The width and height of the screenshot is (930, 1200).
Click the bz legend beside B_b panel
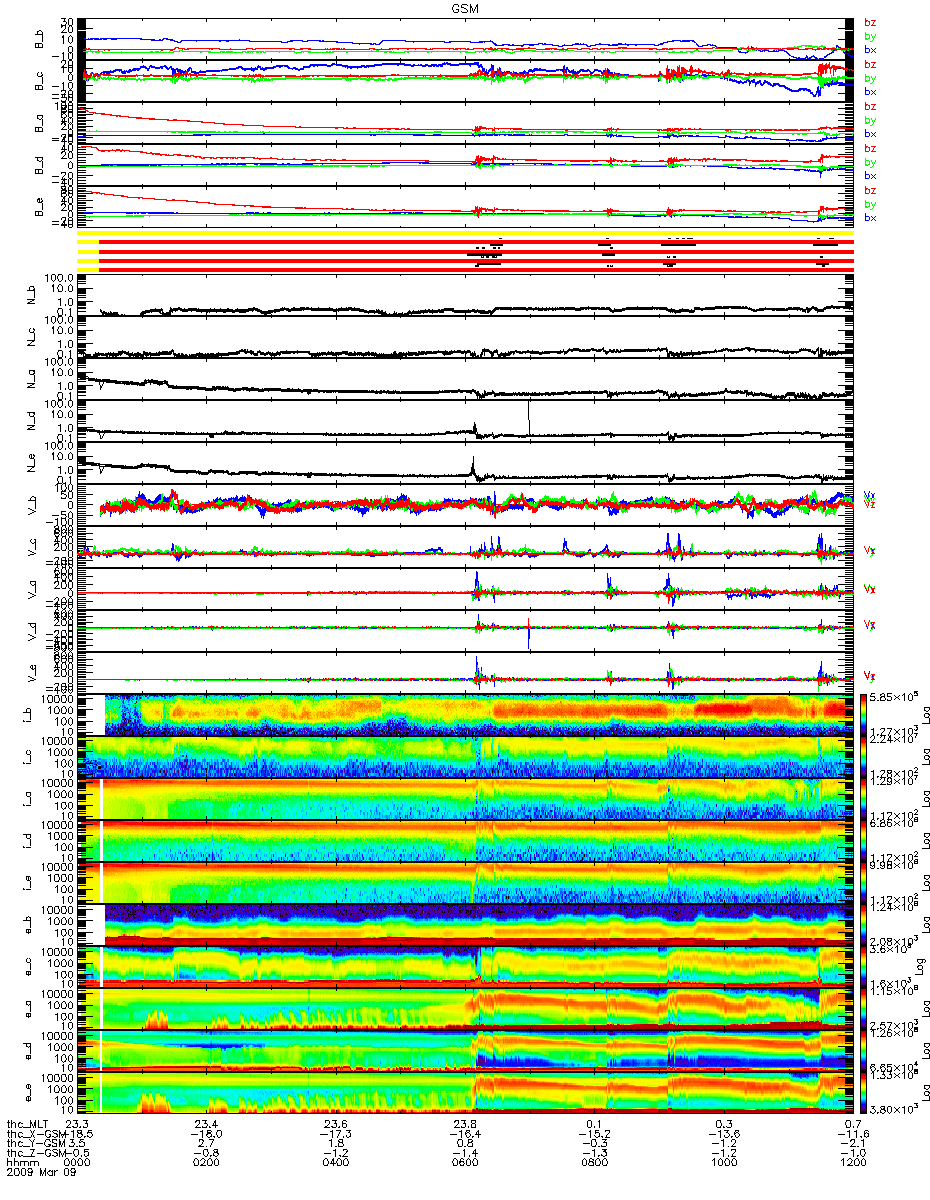[871, 22]
